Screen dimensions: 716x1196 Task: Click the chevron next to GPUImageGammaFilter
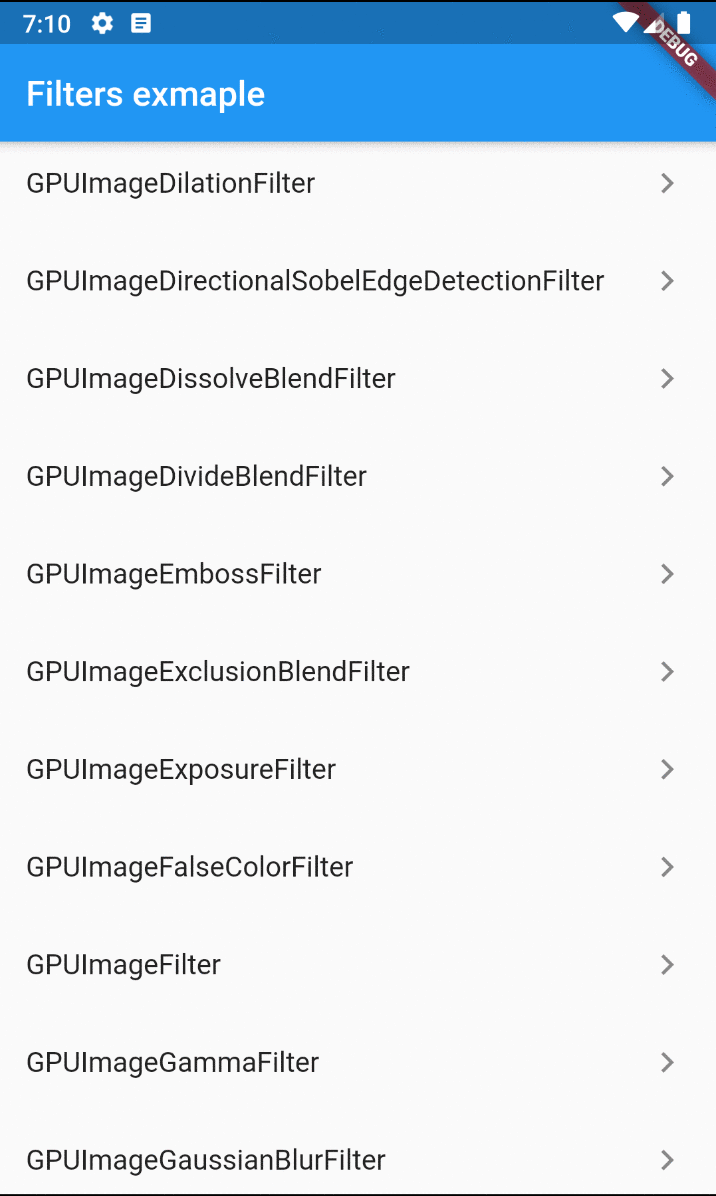pos(667,1062)
